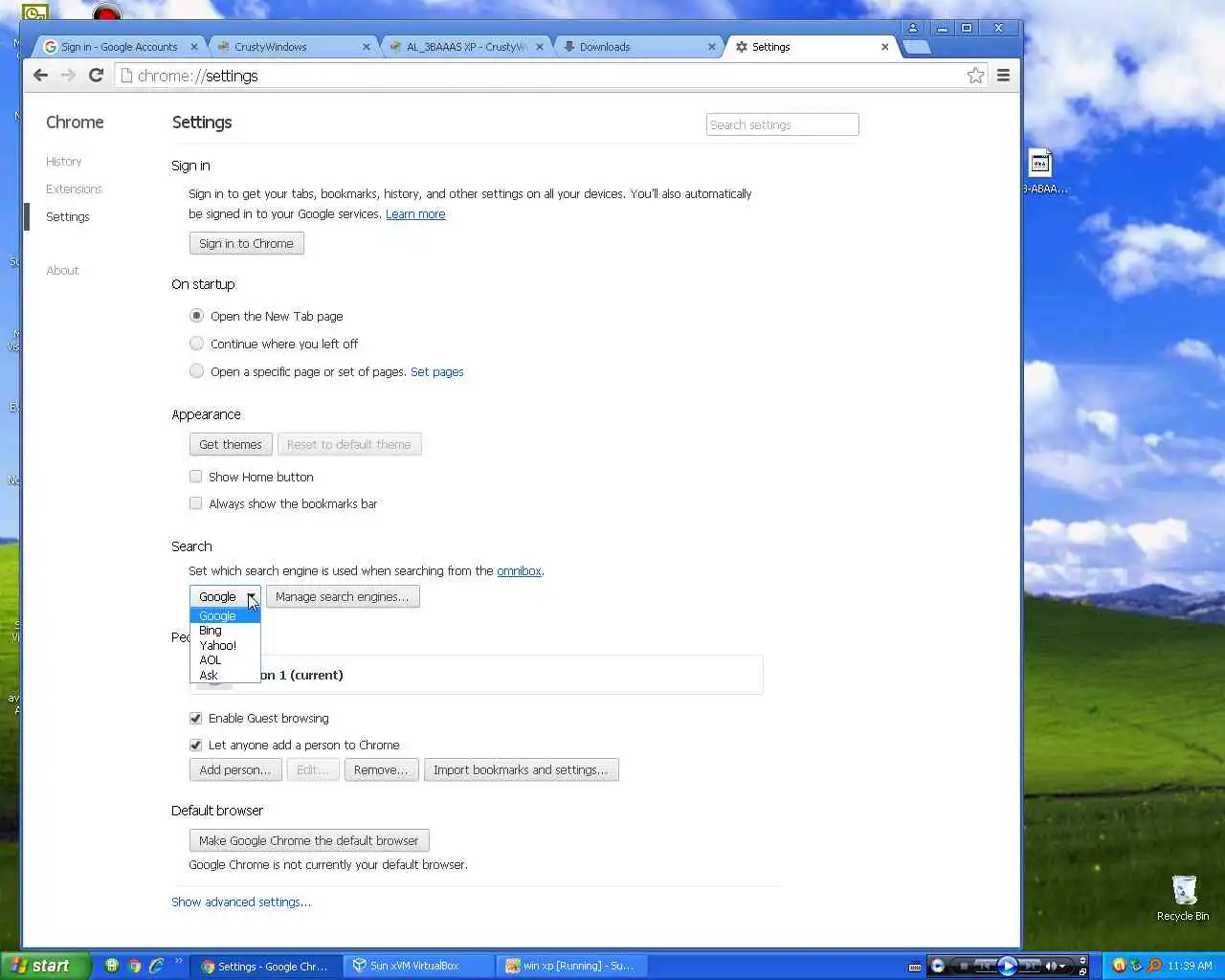The height and width of the screenshot is (980, 1225).
Task: Click play on the taskbar media player
Action: pyautogui.click(x=1008, y=966)
